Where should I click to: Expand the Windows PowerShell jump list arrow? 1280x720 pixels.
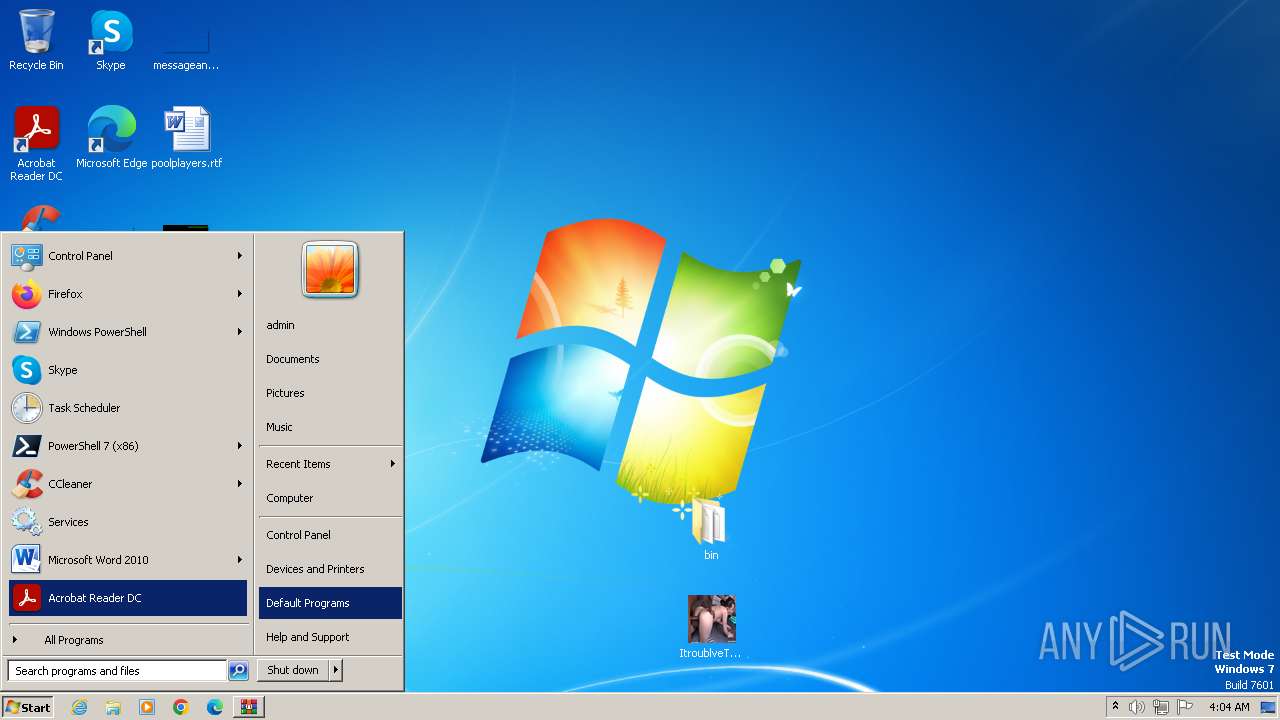[240, 332]
